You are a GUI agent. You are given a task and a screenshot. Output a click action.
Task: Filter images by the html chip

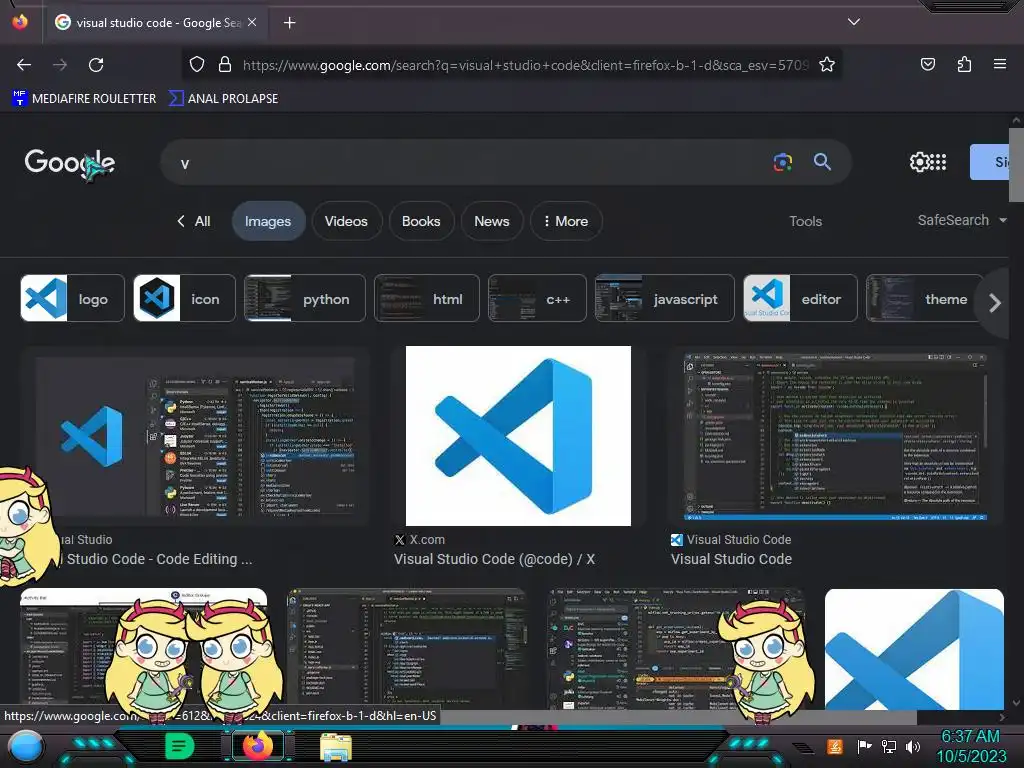[426, 298]
